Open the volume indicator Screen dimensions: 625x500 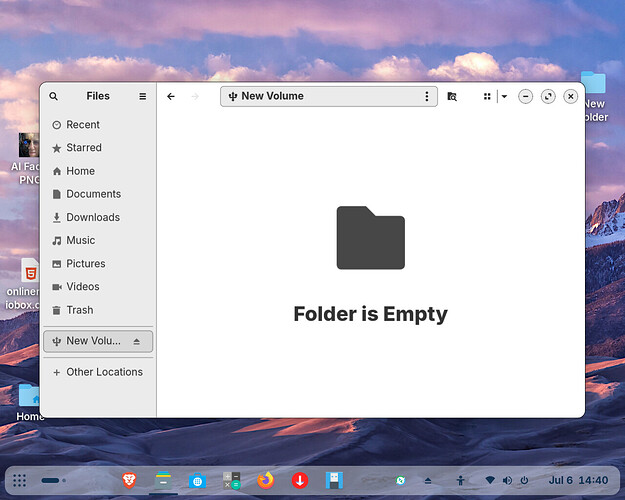(x=507, y=480)
